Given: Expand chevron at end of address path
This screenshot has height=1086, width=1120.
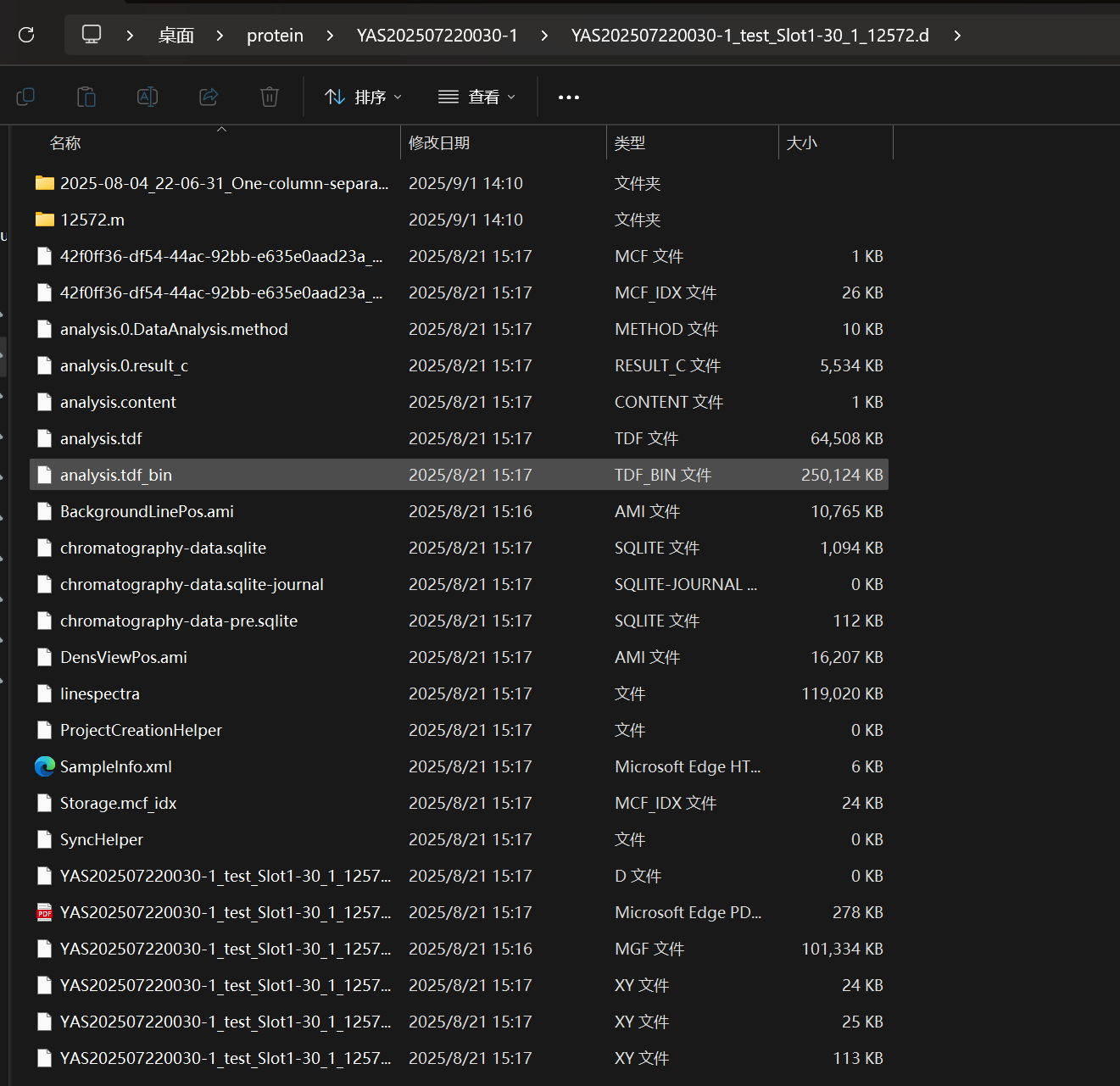Looking at the screenshot, I should click(957, 36).
